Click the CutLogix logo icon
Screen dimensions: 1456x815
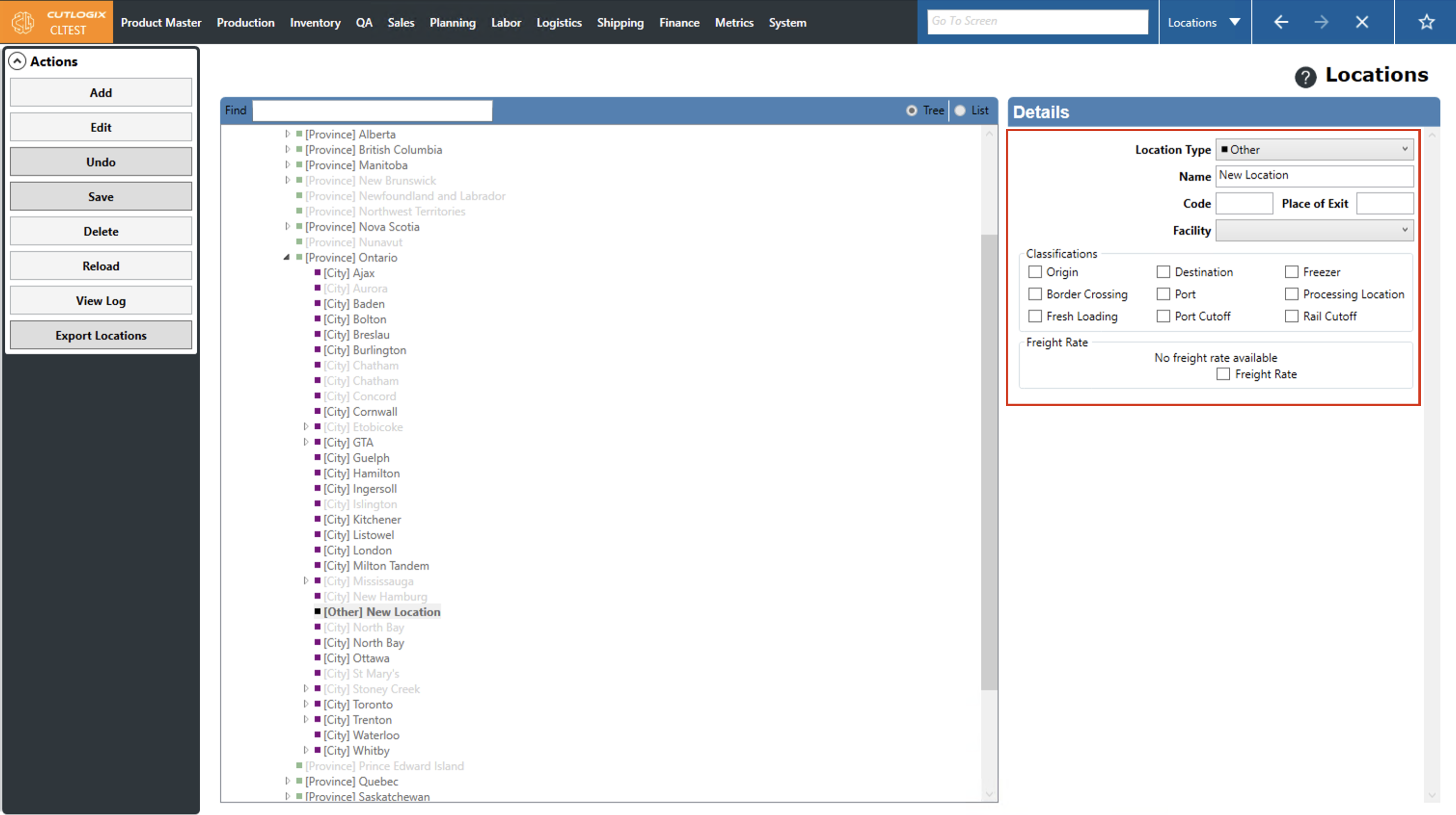[x=23, y=22]
